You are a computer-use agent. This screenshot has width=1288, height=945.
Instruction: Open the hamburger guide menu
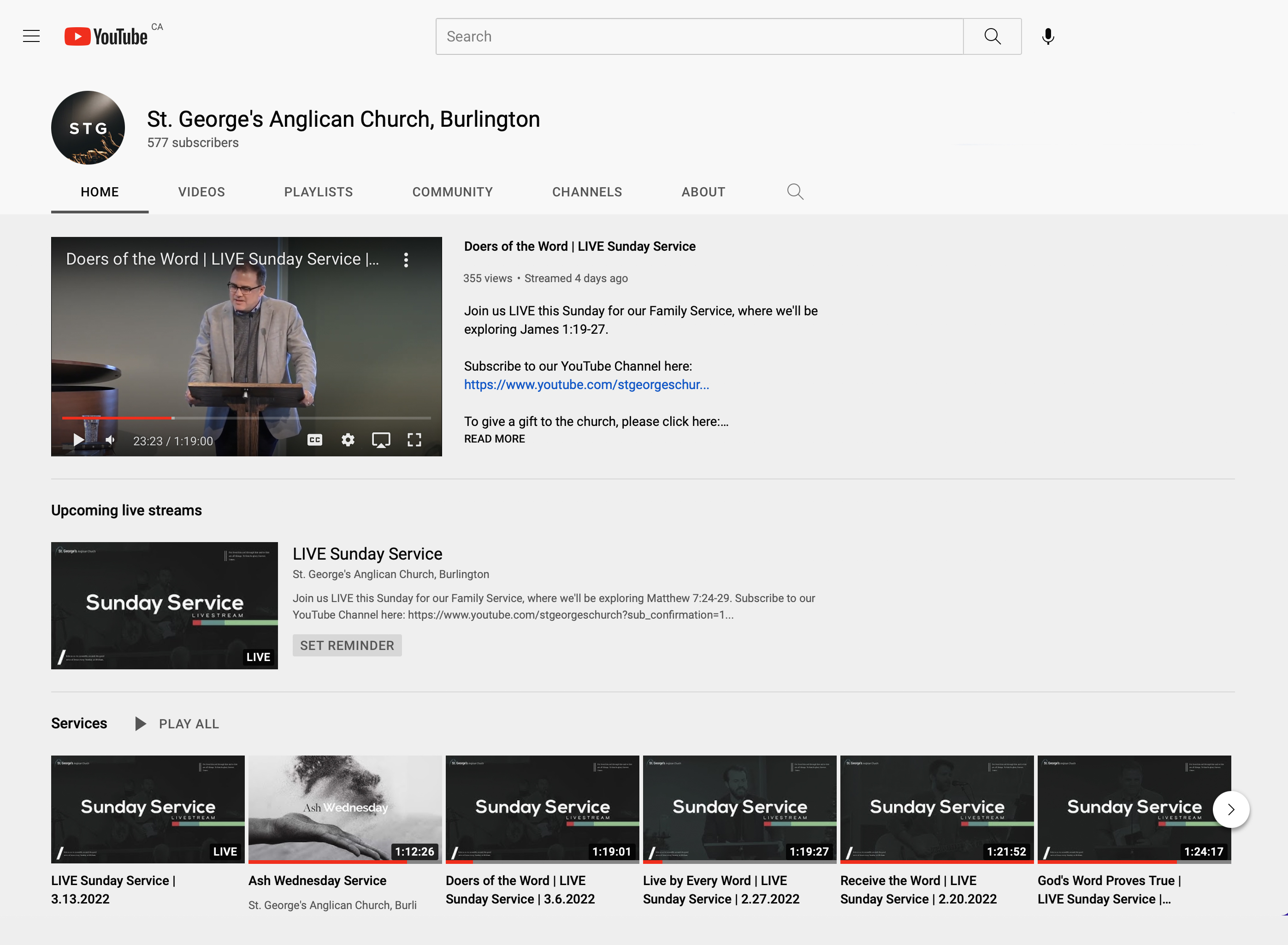click(31, 36)
